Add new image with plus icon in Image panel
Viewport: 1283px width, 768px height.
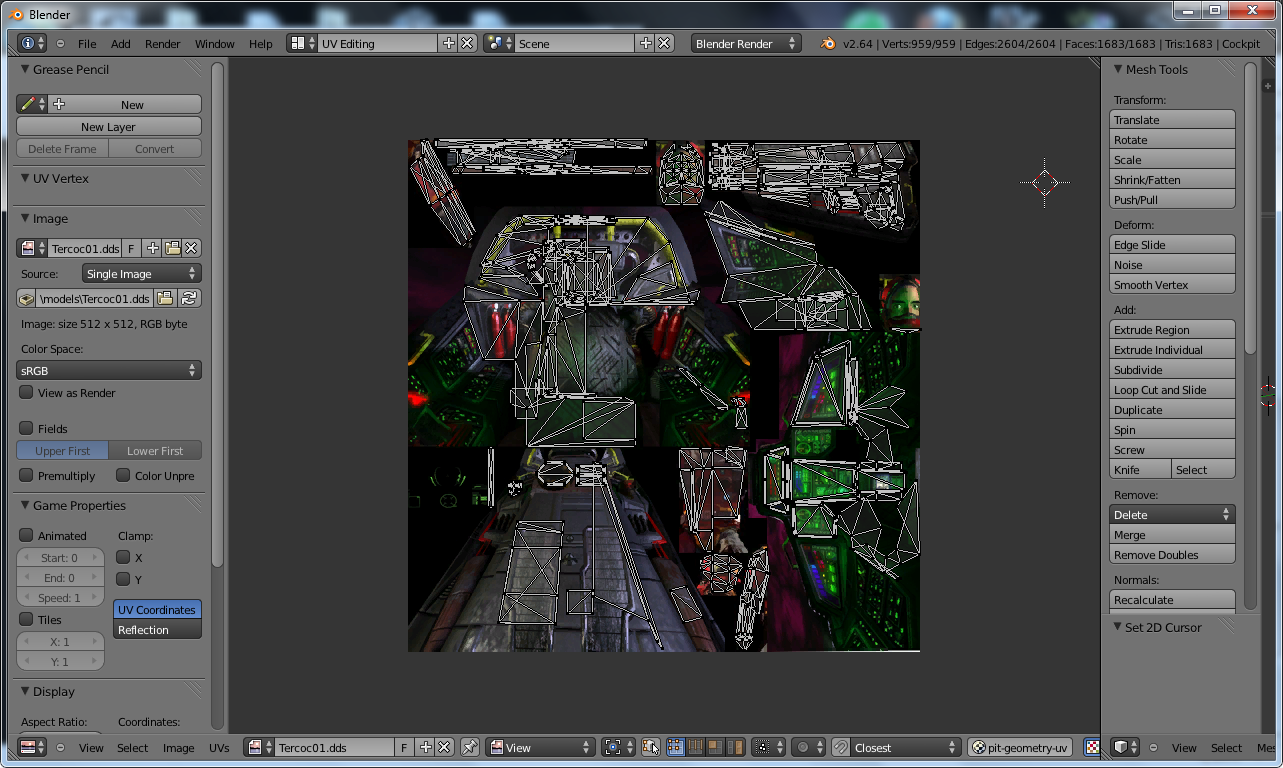point(152,248)
